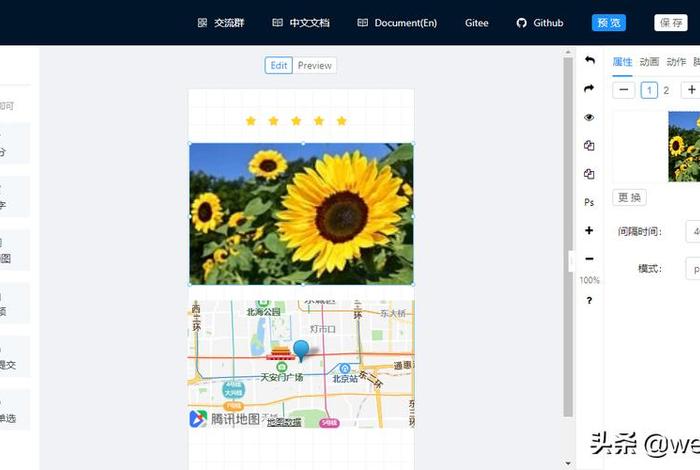The image size is (700, 470).
Task: Click the 间隔时间 label text
Action: pyautogui.click(x=640, y=232)
